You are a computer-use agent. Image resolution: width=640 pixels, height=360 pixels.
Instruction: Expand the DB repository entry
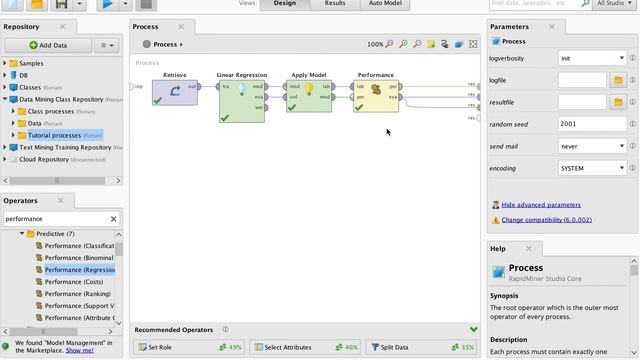(x=4, y=75)
